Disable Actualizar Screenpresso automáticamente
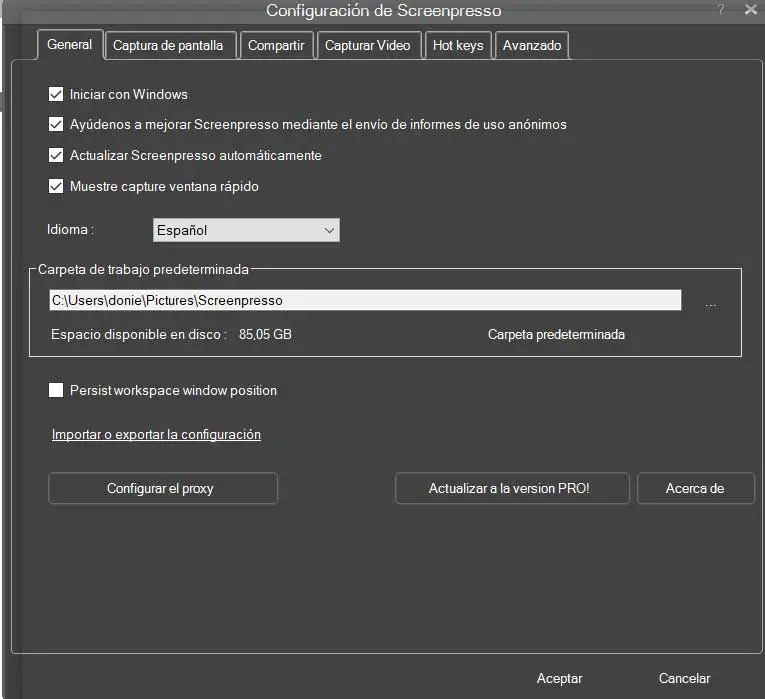The image size is (765, 699). point(56,156)
